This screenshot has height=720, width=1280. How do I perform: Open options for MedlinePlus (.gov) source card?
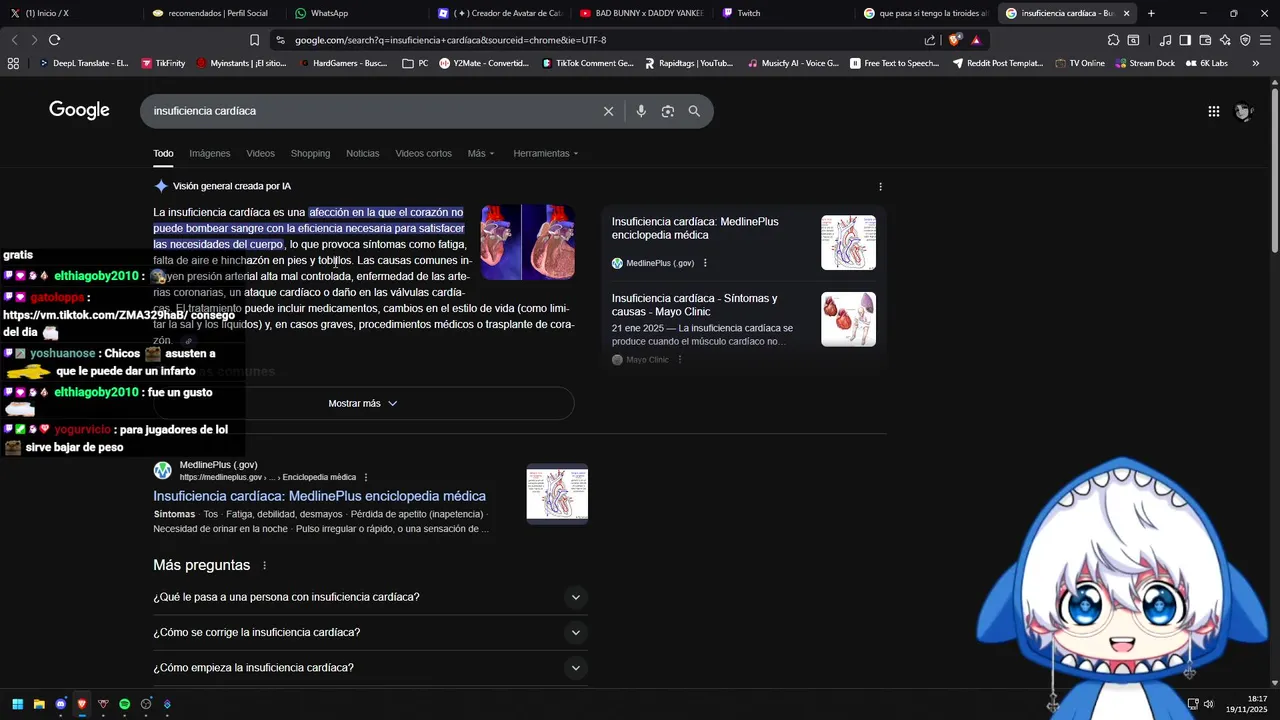point(705,263)
